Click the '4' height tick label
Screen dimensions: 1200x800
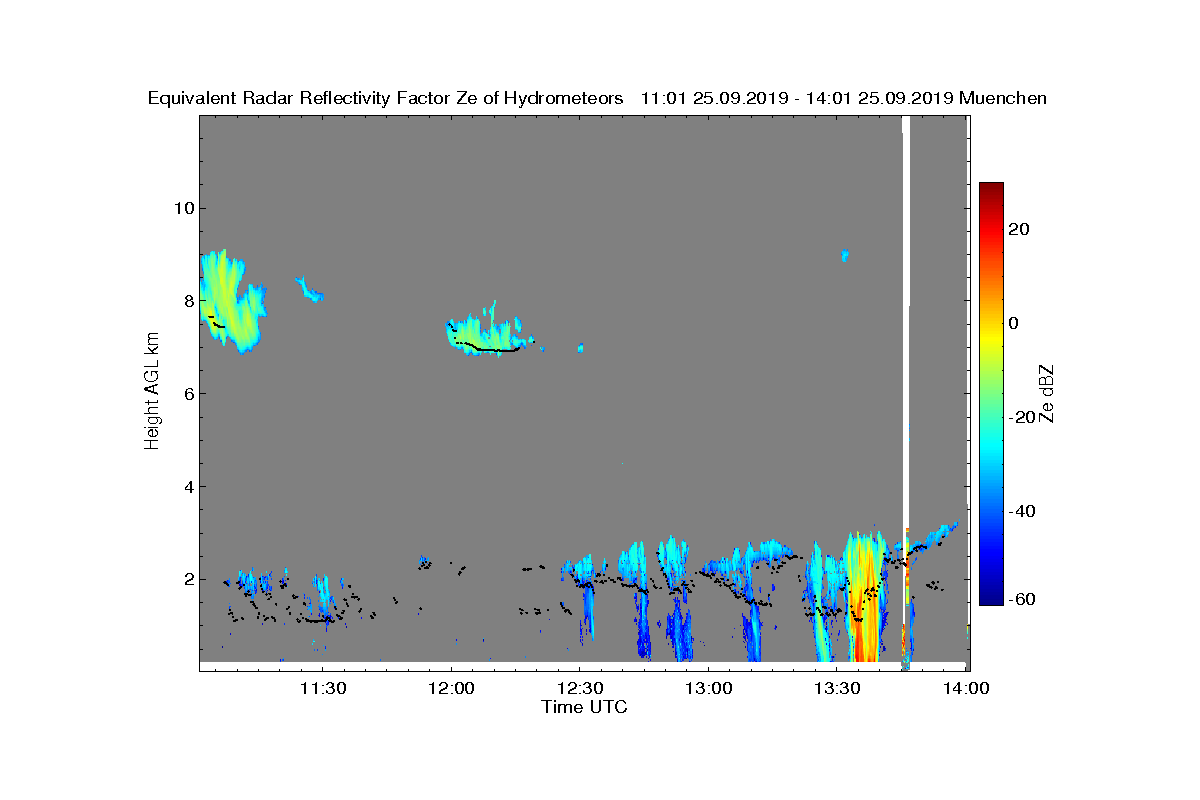pyautogui.click(x=187, y=486)
